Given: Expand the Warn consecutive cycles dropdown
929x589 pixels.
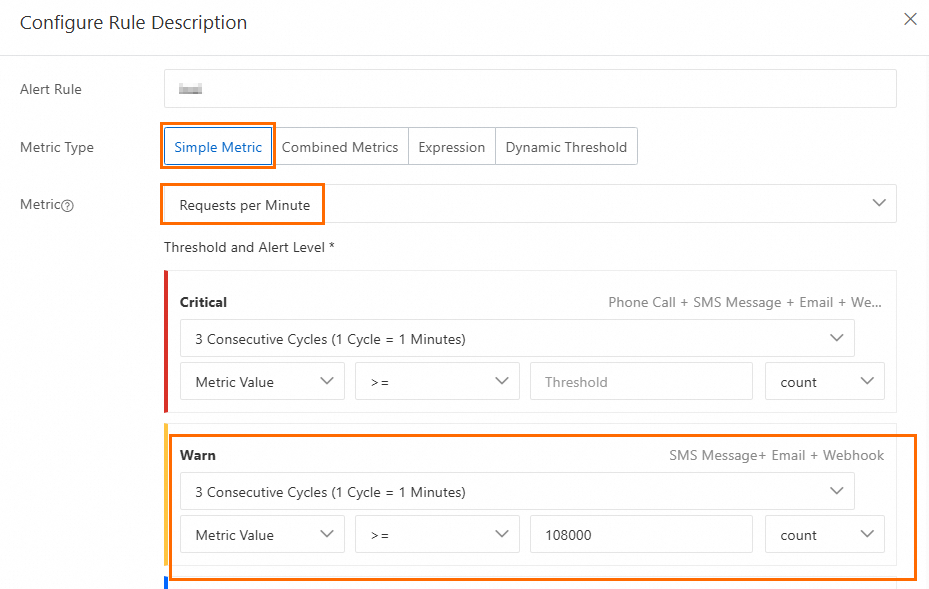Looking at the screenshot, I should pos(517,492).
